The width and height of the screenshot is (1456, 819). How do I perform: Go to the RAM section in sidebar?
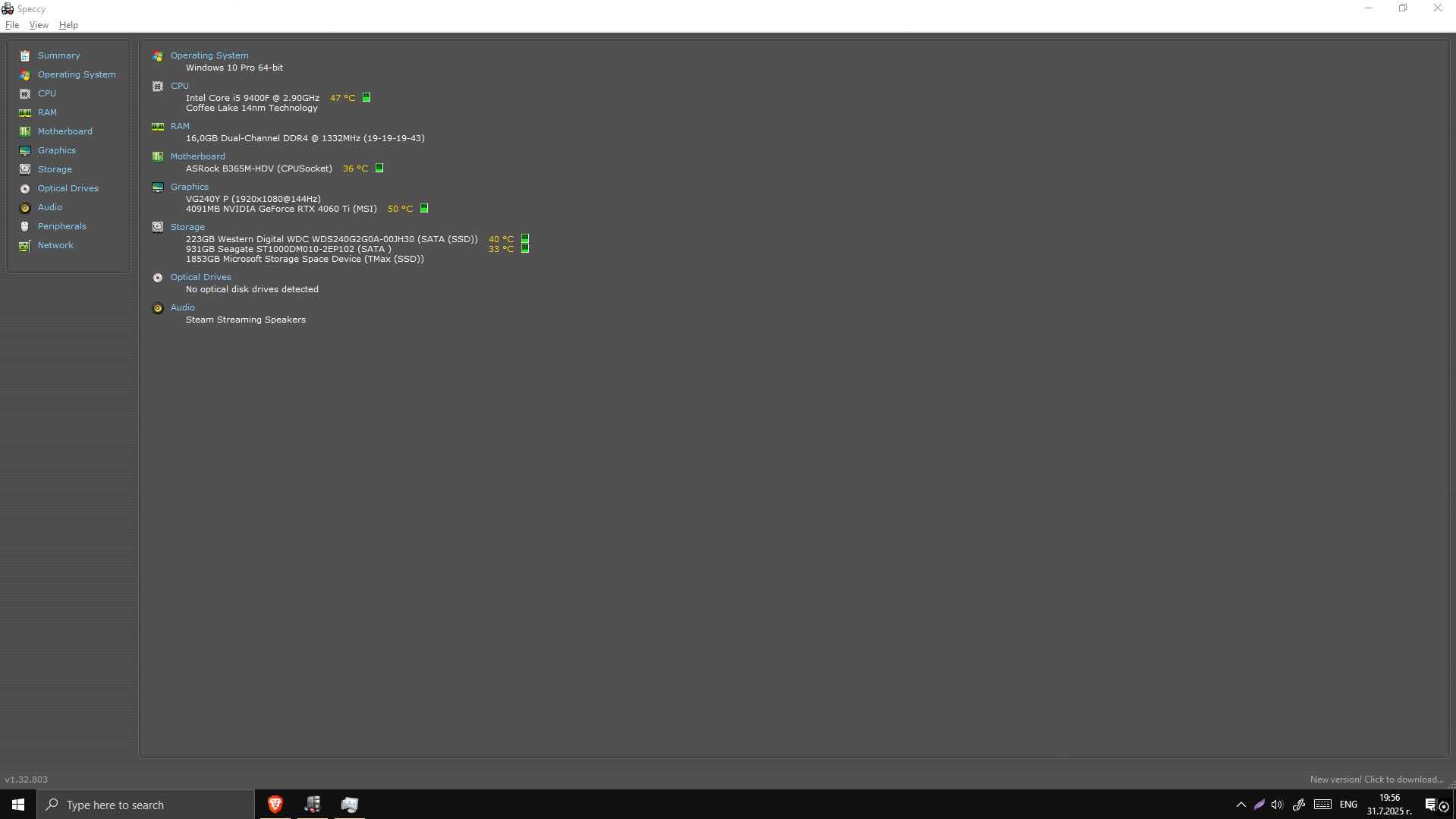47,112
